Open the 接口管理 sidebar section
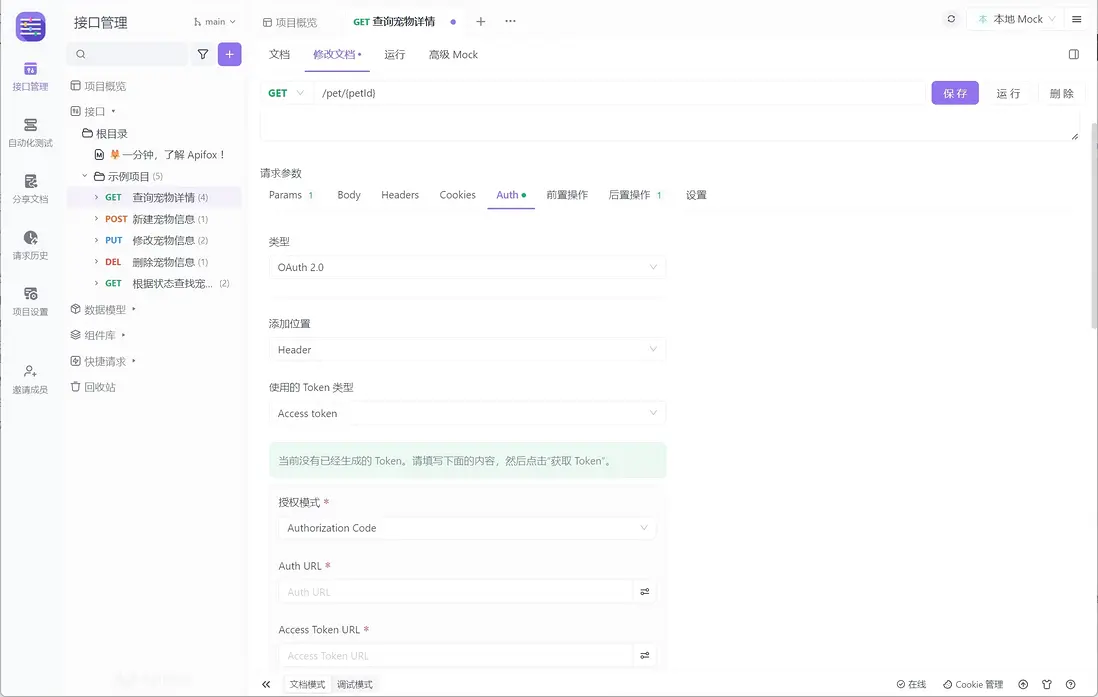 point(30,76)
